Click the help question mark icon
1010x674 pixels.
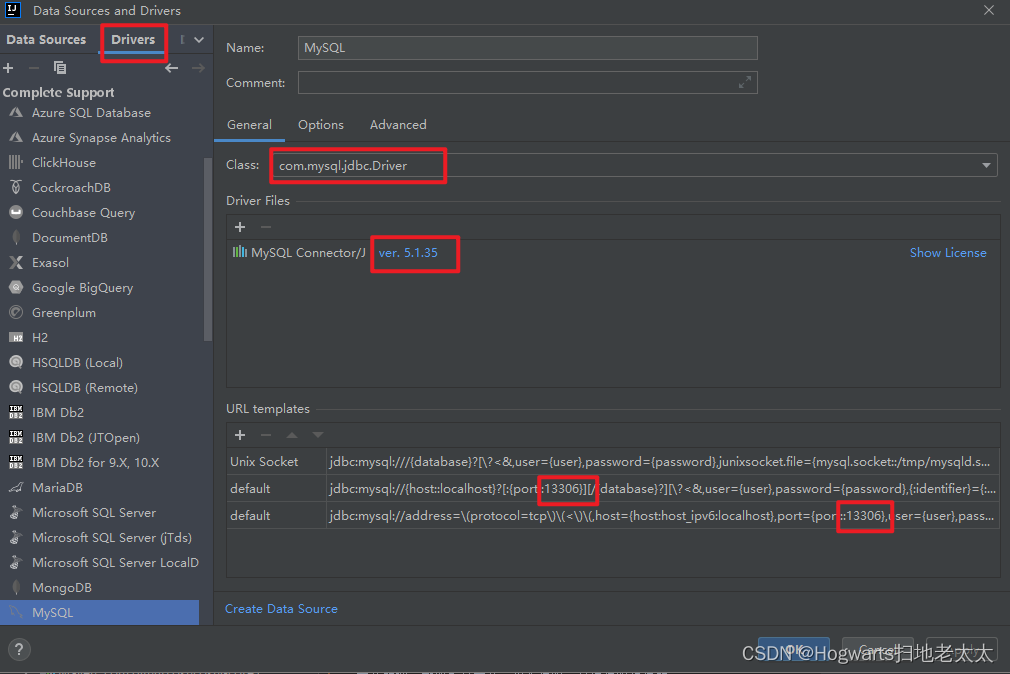(x=19, y=649)
